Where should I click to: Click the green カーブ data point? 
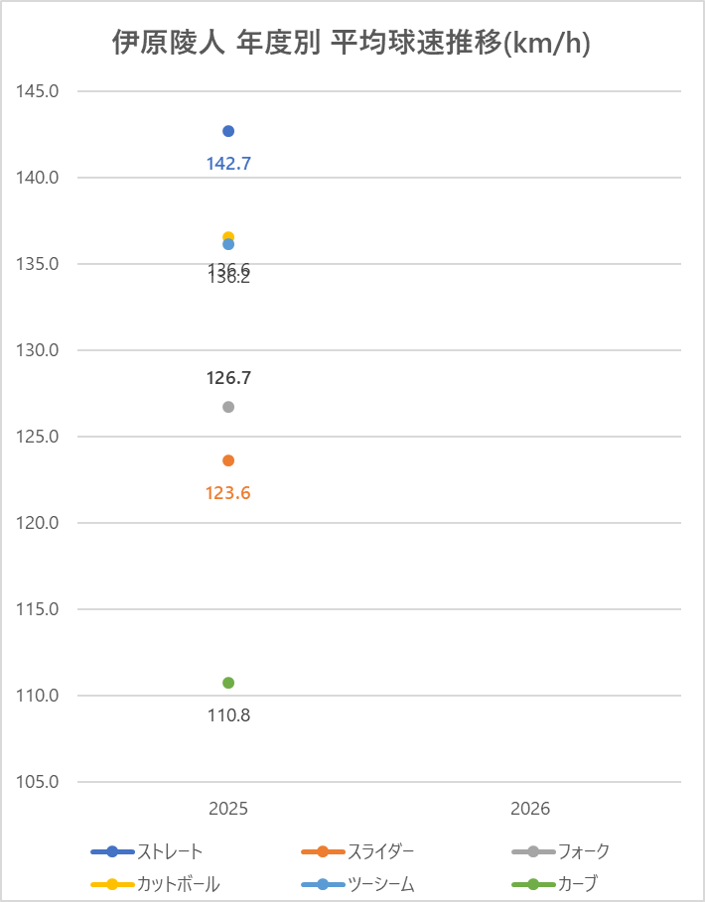coord(228,683)
